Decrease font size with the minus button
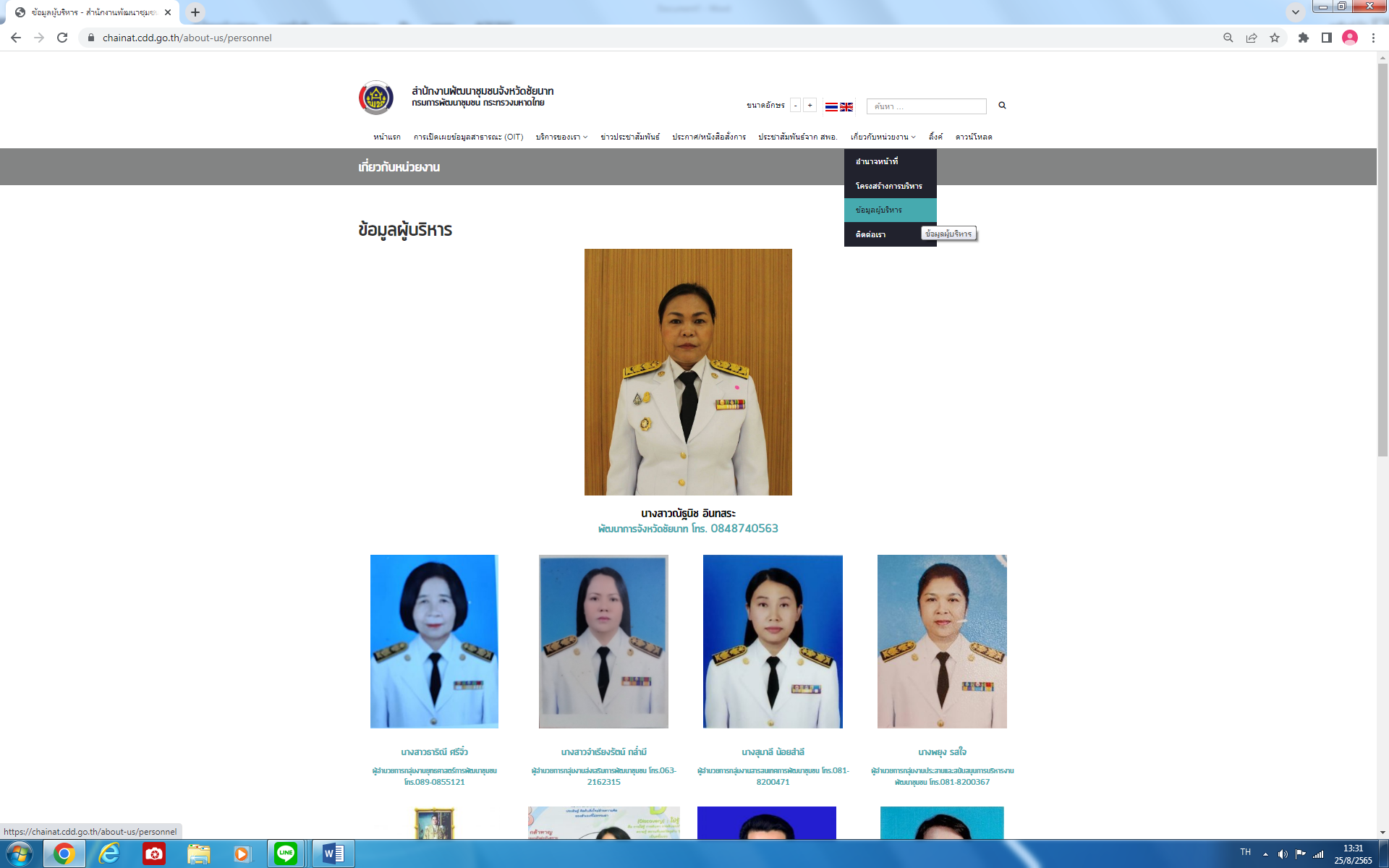The height and width of the screenshot is (868, 1389). [795, 106]
